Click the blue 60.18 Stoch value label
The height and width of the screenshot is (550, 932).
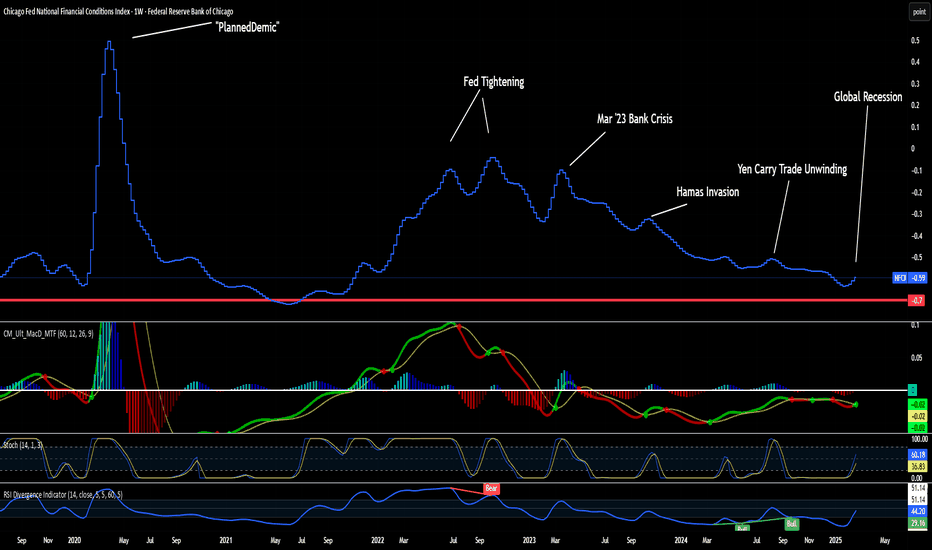pos(918,455)
